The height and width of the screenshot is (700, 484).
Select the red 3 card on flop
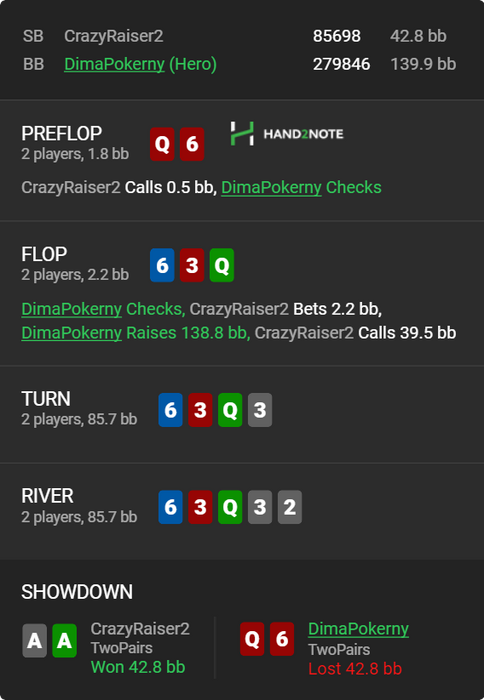click(192, 265)
